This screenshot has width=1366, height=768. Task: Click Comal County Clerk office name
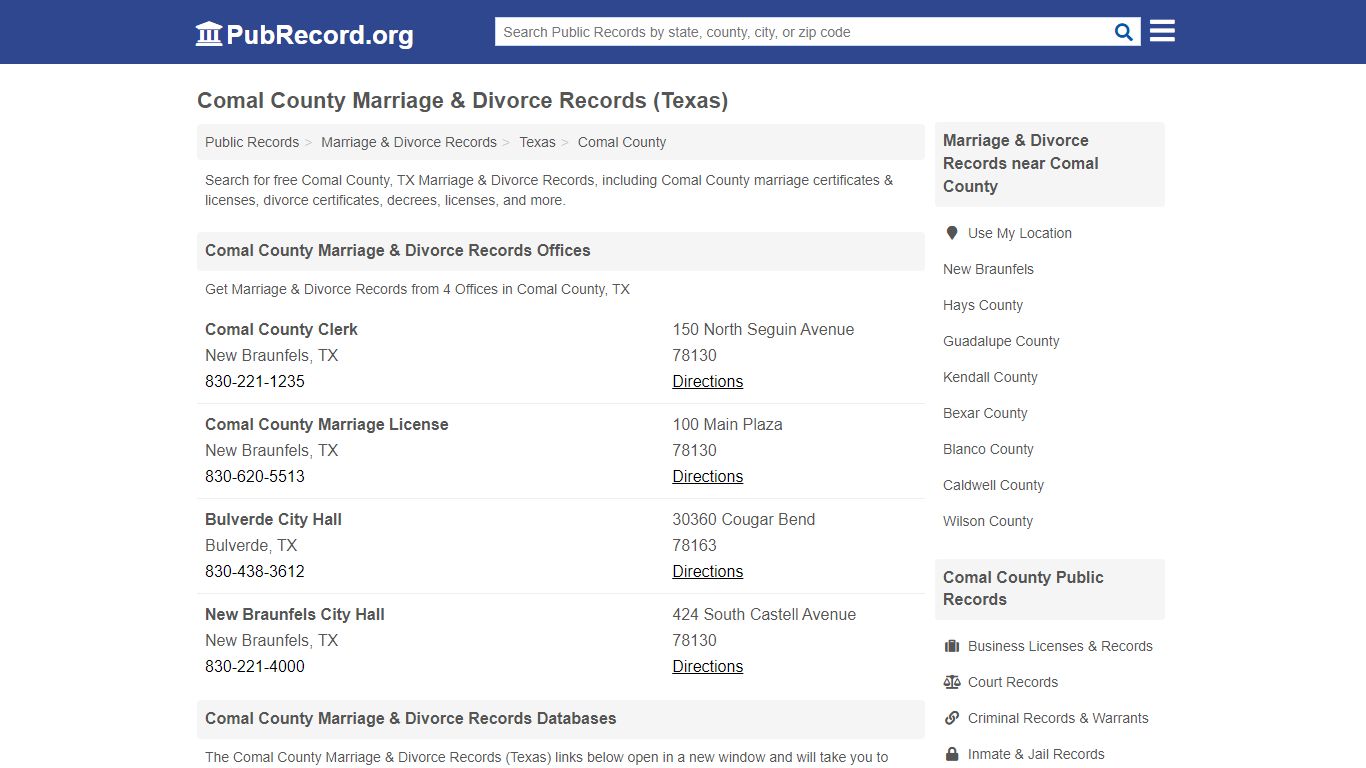[281, 329]
